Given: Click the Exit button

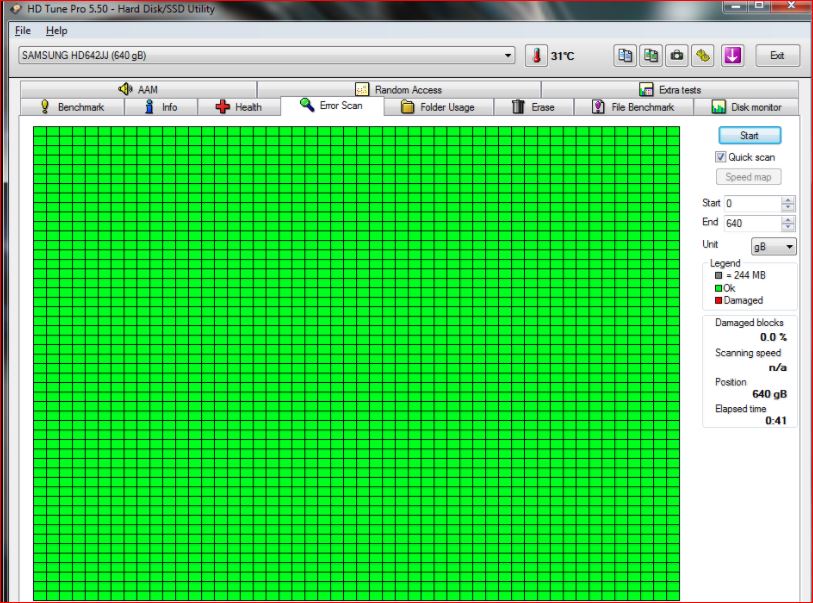Looking at the screenshot, I should [777, 55].
